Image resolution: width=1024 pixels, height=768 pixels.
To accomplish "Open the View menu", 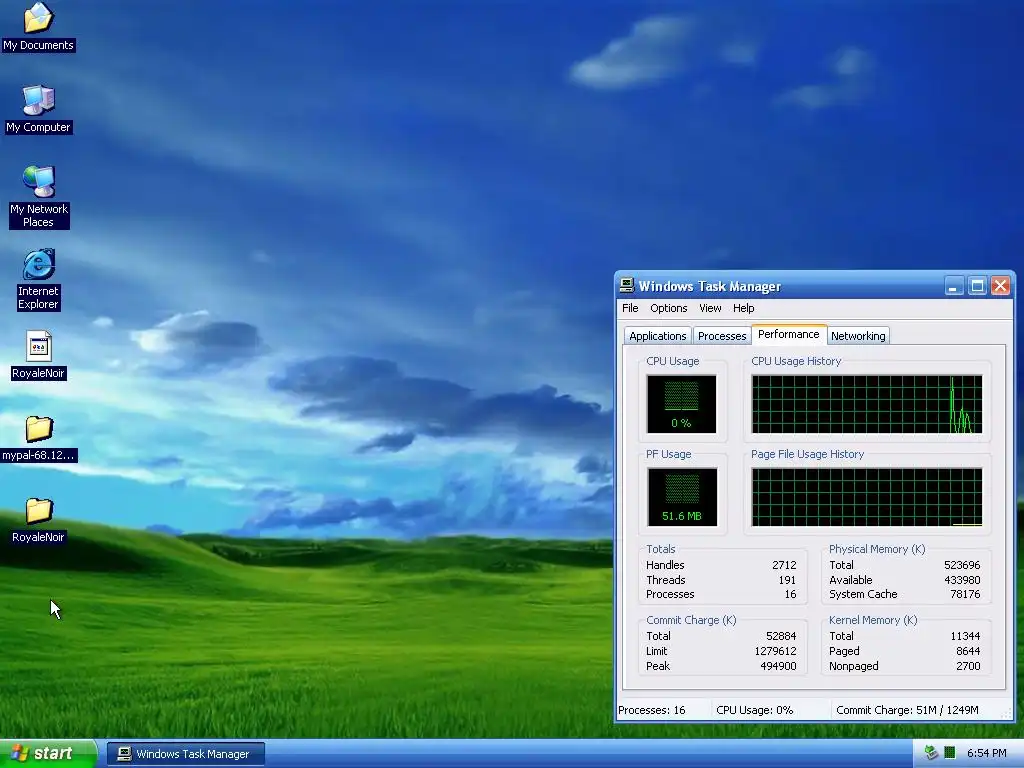I will point(710,308).
